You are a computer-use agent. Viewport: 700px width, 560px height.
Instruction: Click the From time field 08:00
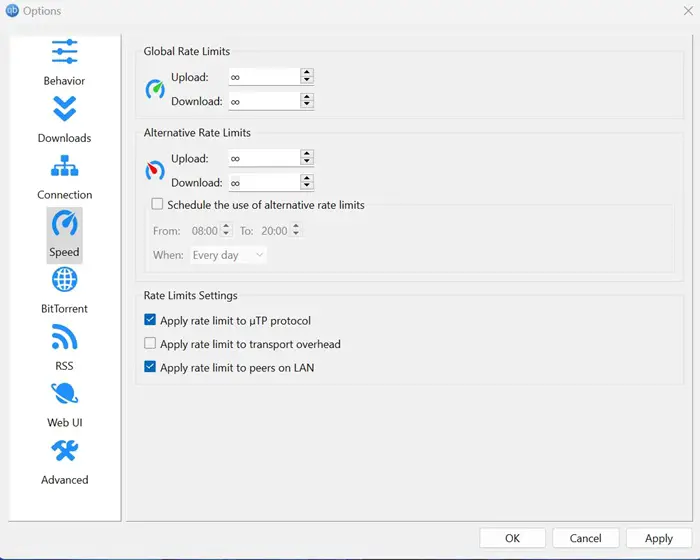click(x=205, y=231)
